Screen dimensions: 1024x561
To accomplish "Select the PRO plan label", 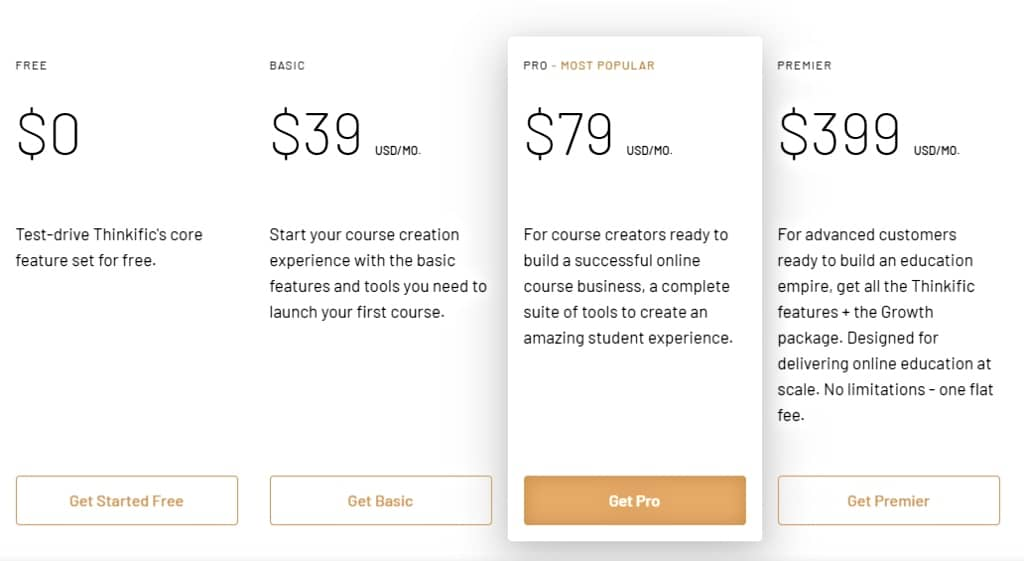I will click(536, 65).
